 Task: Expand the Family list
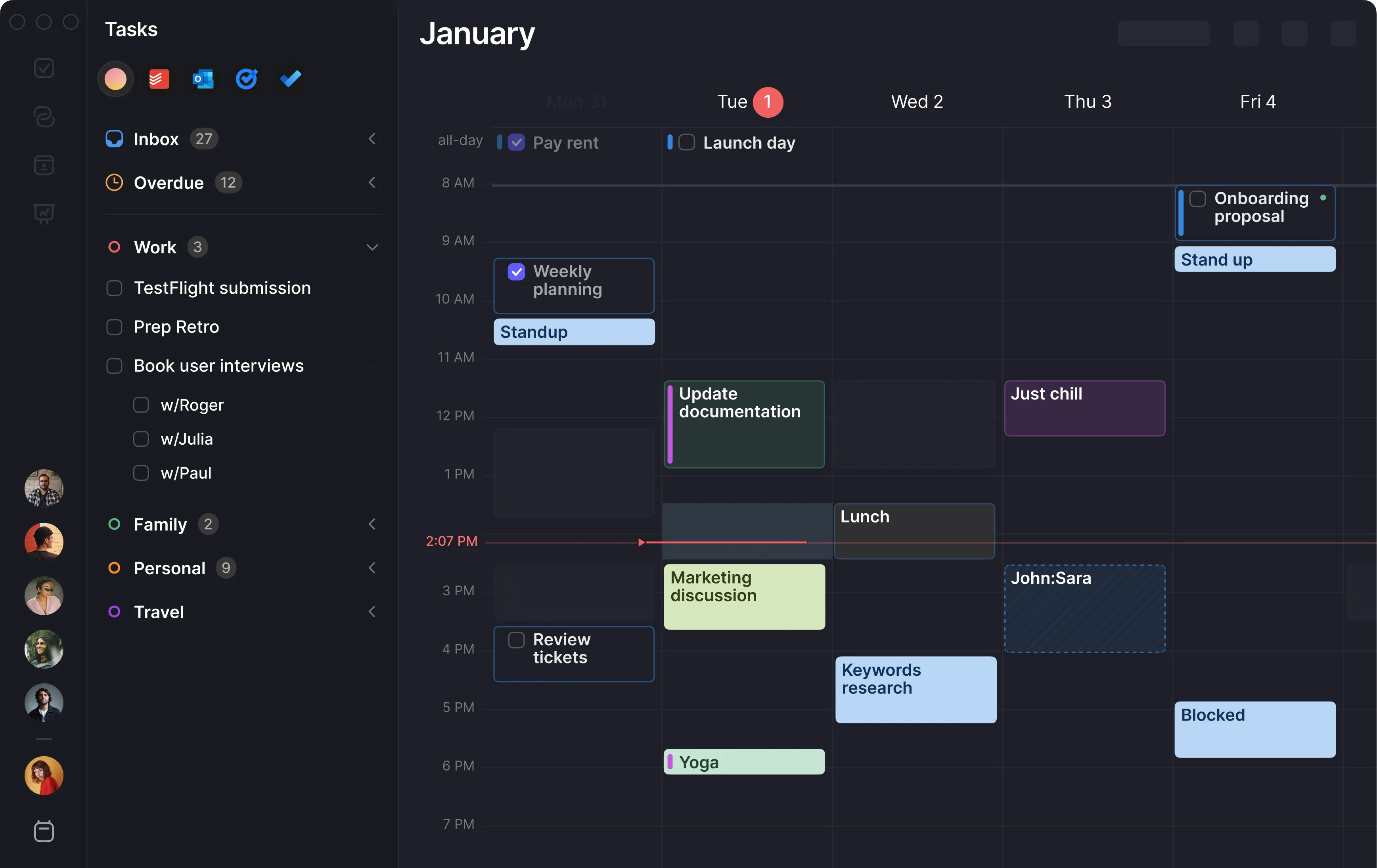click(x=372, y=524)
